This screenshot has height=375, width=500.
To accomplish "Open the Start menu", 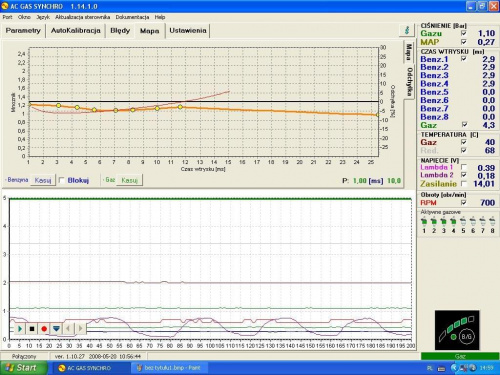I will click(x=23, y=368).
